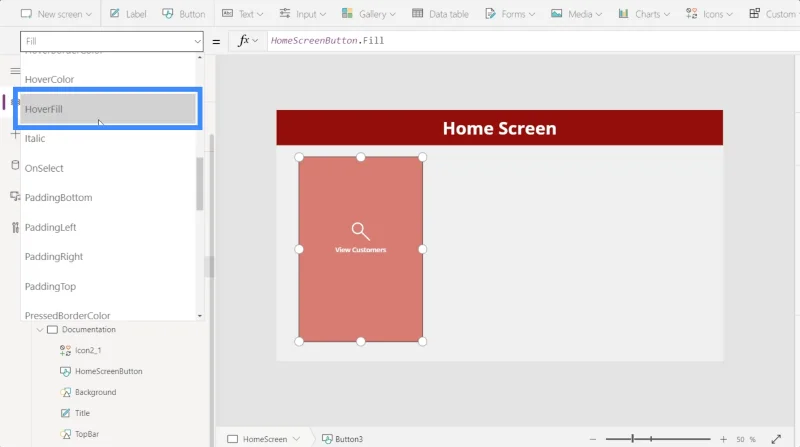Select HoverFill in the property list
Viewport: 800px width, 447px height.
tap(108, 109)
